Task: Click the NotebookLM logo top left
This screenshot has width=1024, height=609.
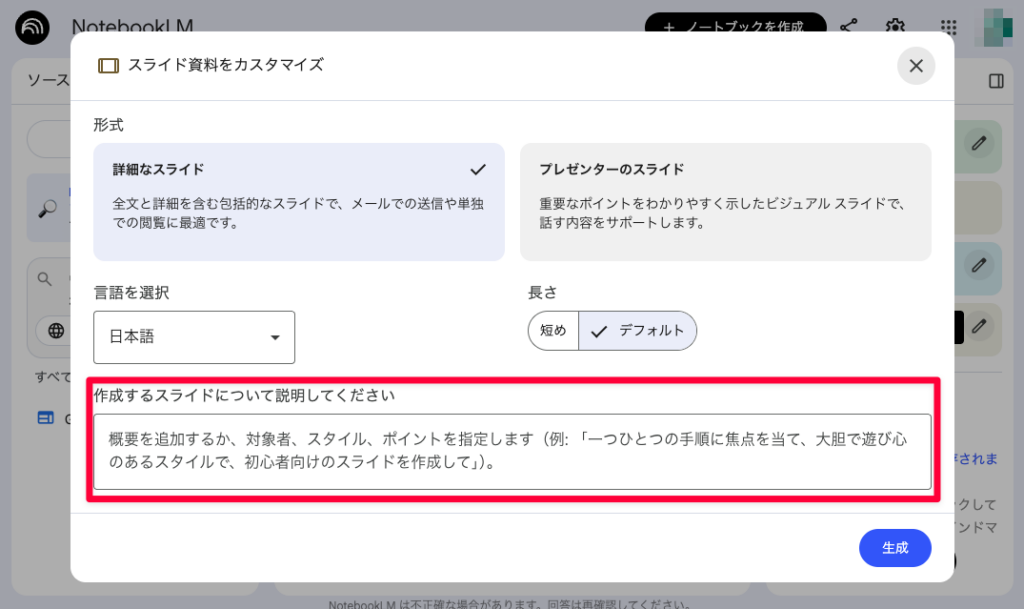Action: (33, 28)
